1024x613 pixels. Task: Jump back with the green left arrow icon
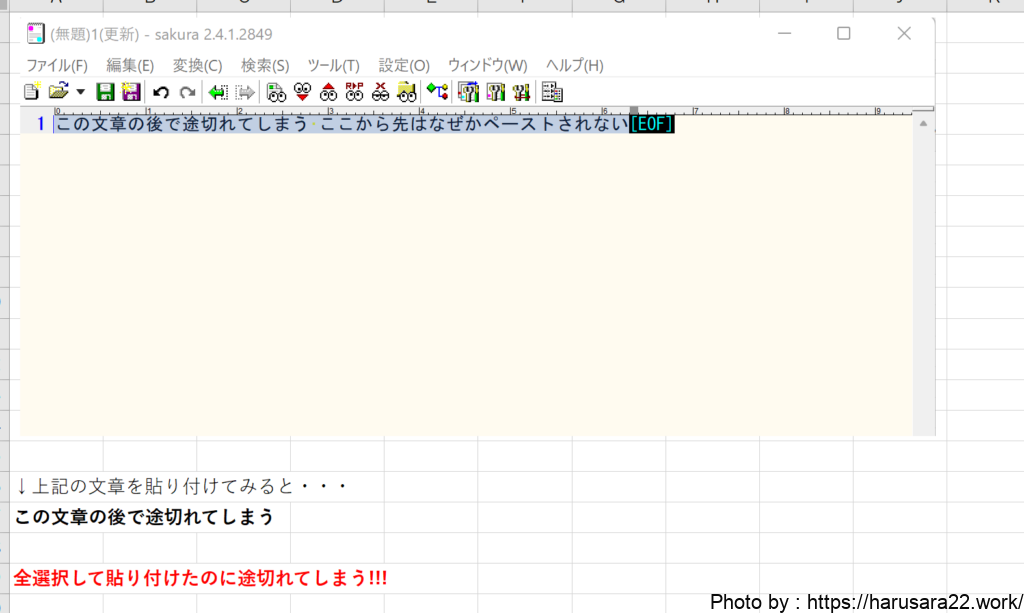click(x=218, y=93)
